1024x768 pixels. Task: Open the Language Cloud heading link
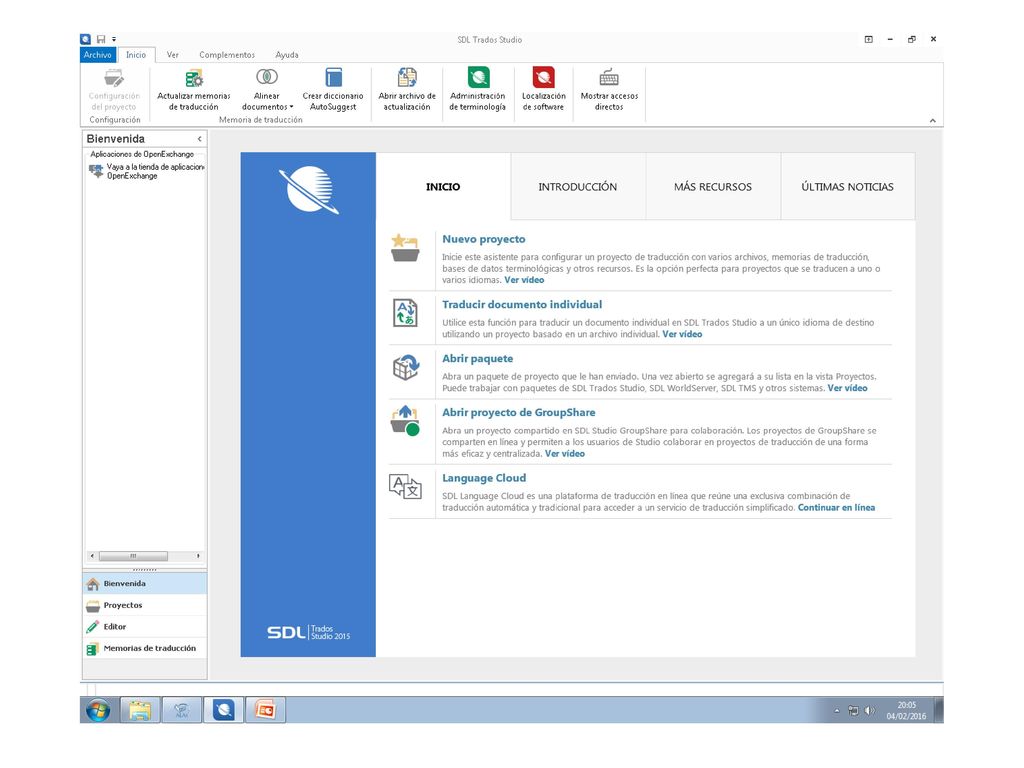(484, 478)
